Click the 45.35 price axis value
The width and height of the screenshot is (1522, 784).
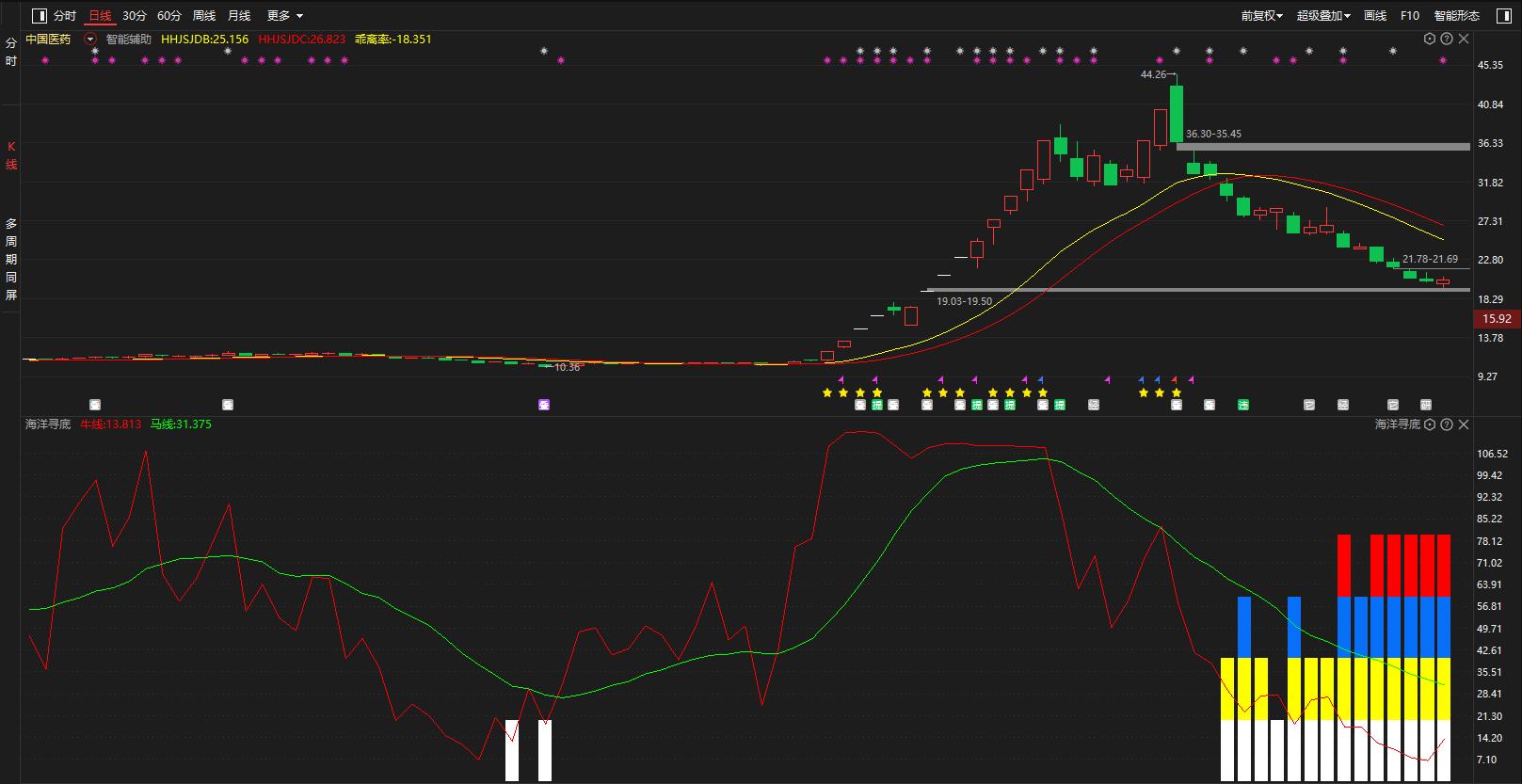1491,65
